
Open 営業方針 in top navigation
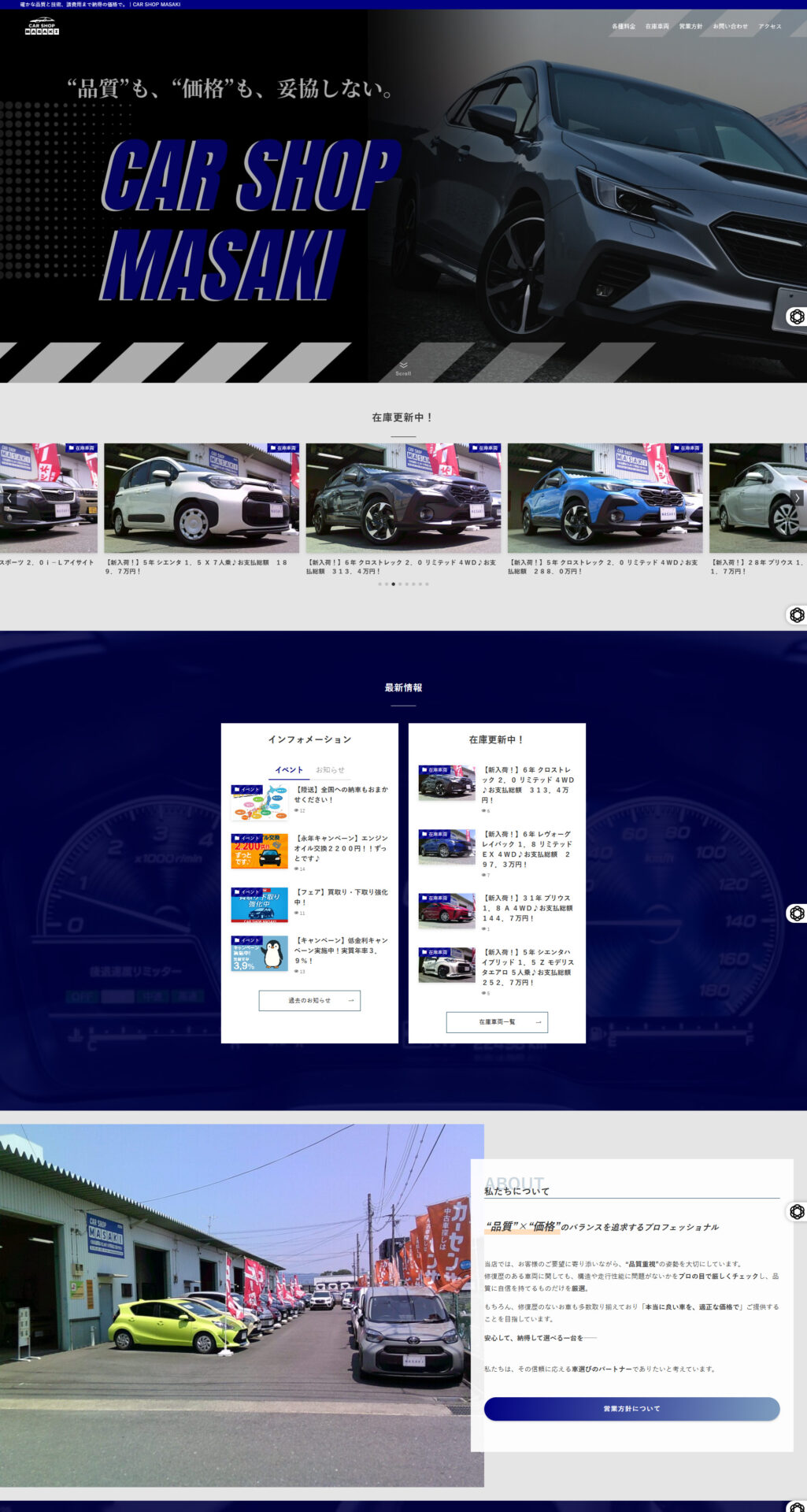point(691,27)
